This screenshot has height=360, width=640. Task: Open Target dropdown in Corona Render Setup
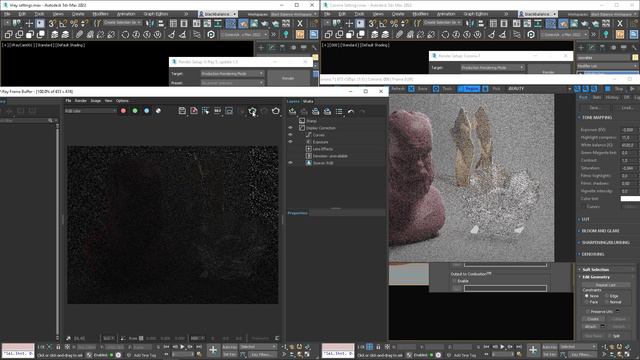493,67
